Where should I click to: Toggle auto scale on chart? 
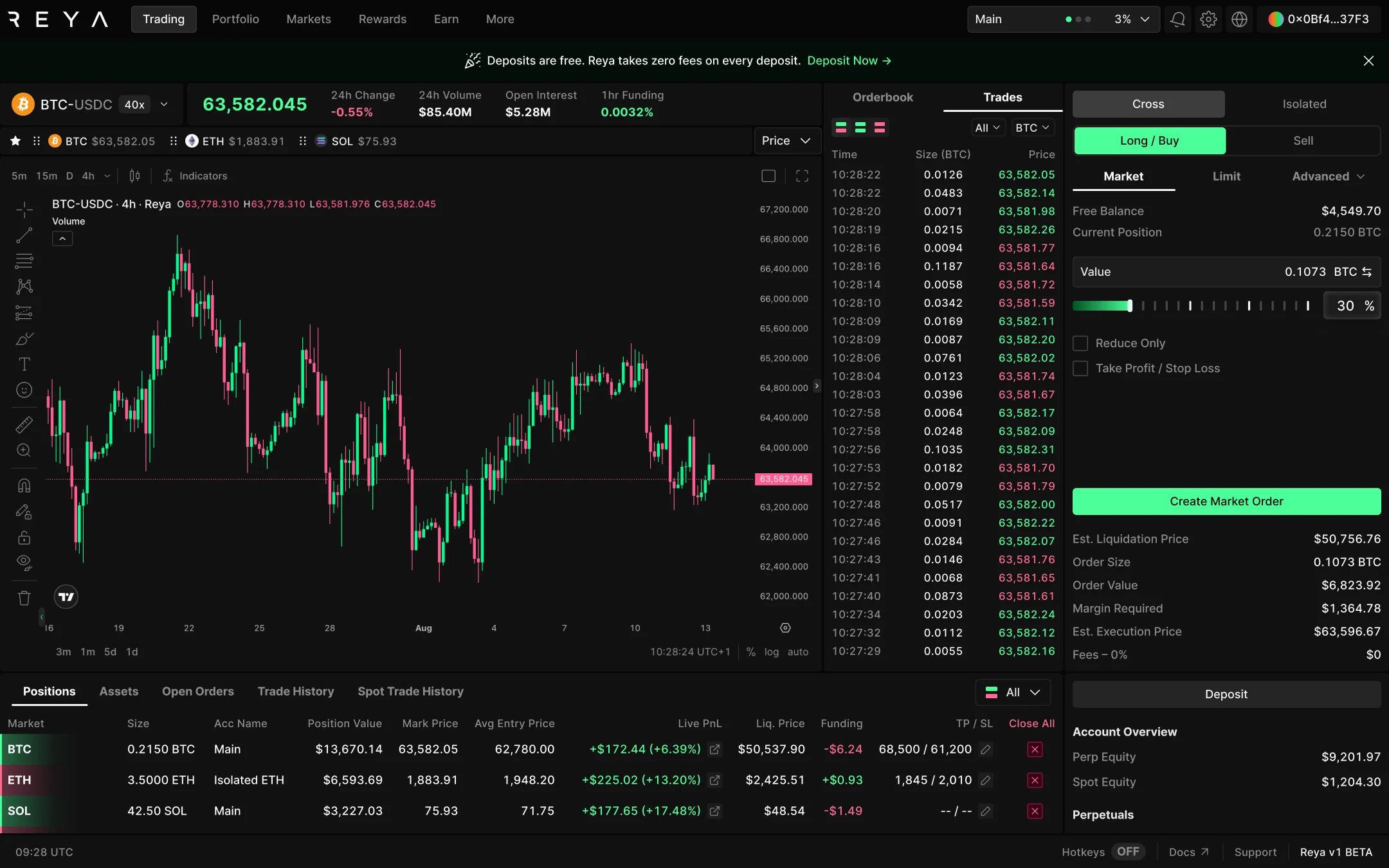tap(798, 652)
